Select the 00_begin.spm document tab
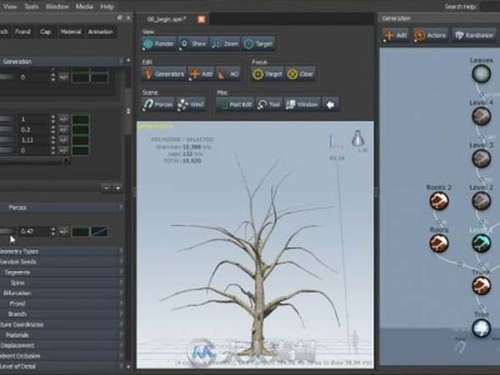The image size is (500, 375). [x=167, y=19]
